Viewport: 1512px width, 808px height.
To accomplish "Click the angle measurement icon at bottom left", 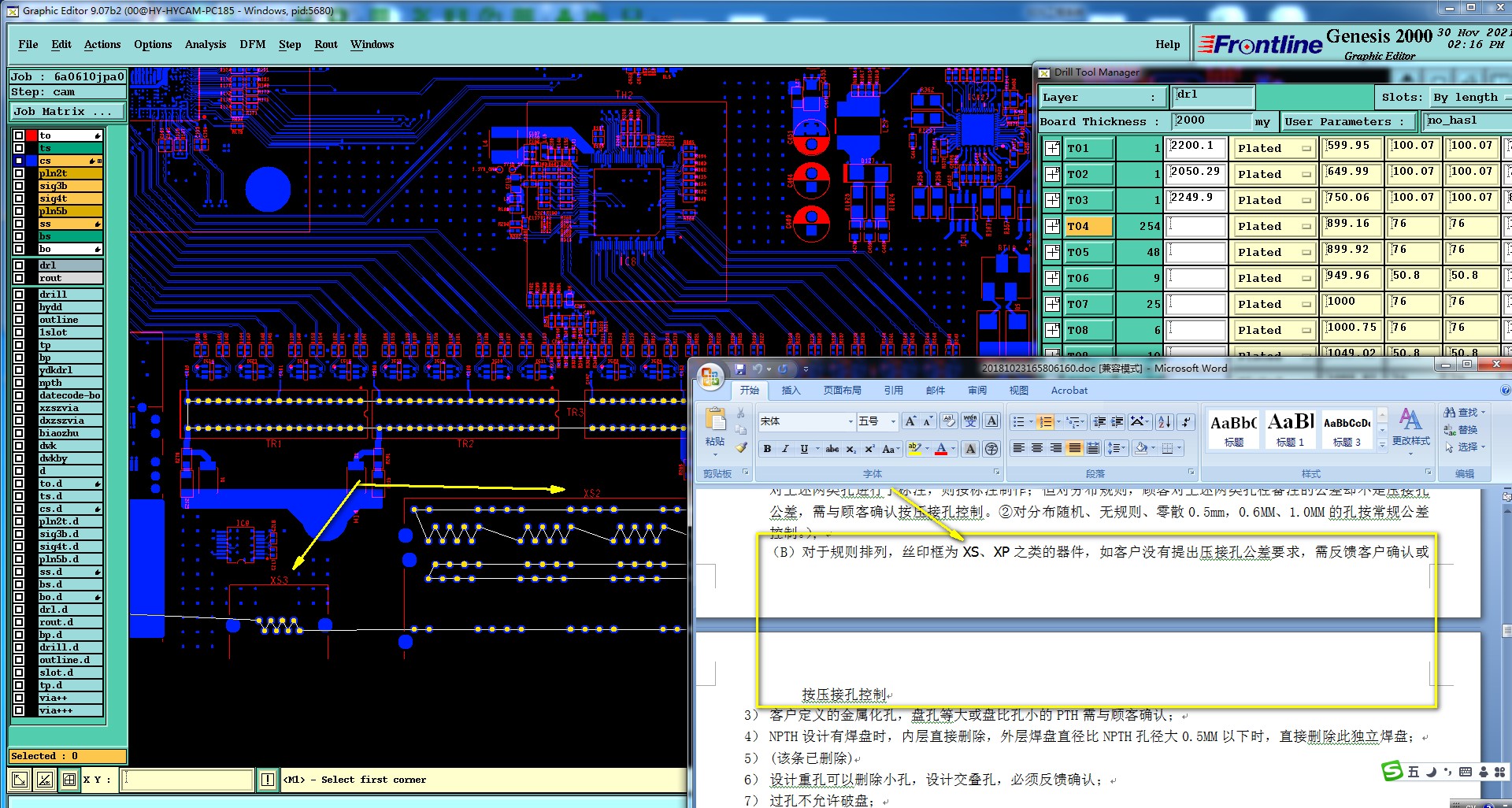I will [x=45, y=780].
